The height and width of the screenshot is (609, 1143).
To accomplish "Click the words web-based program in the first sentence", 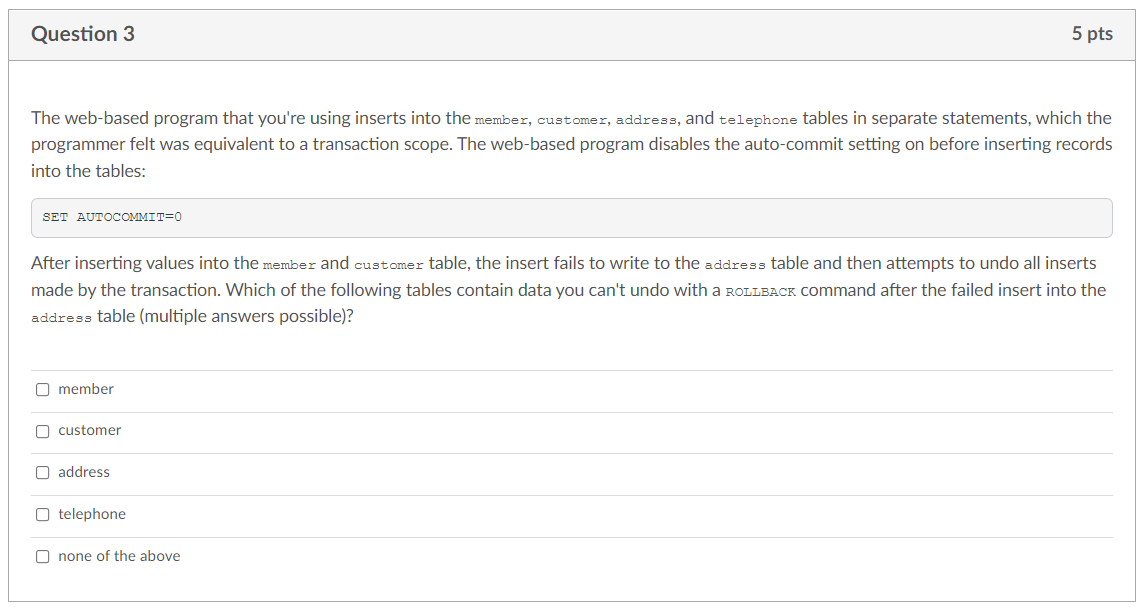I will tap(141, 118).
